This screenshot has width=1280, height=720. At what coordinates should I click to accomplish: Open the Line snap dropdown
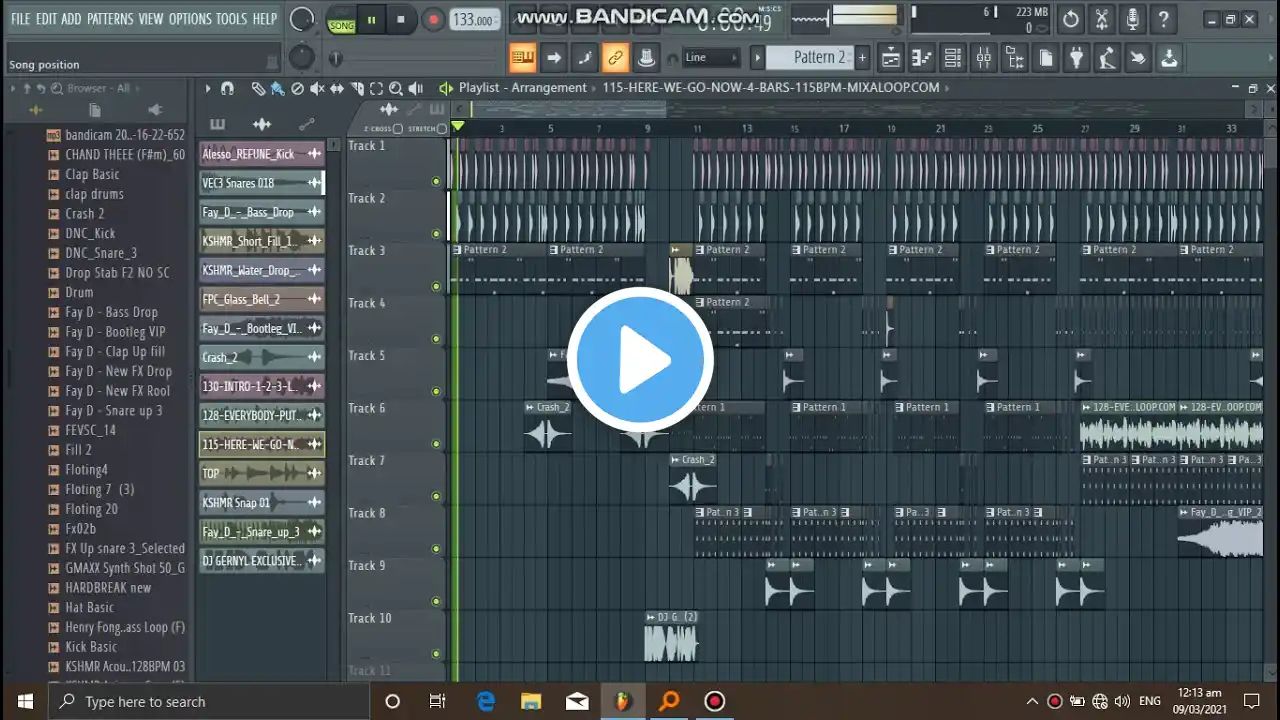pos(711,58)
